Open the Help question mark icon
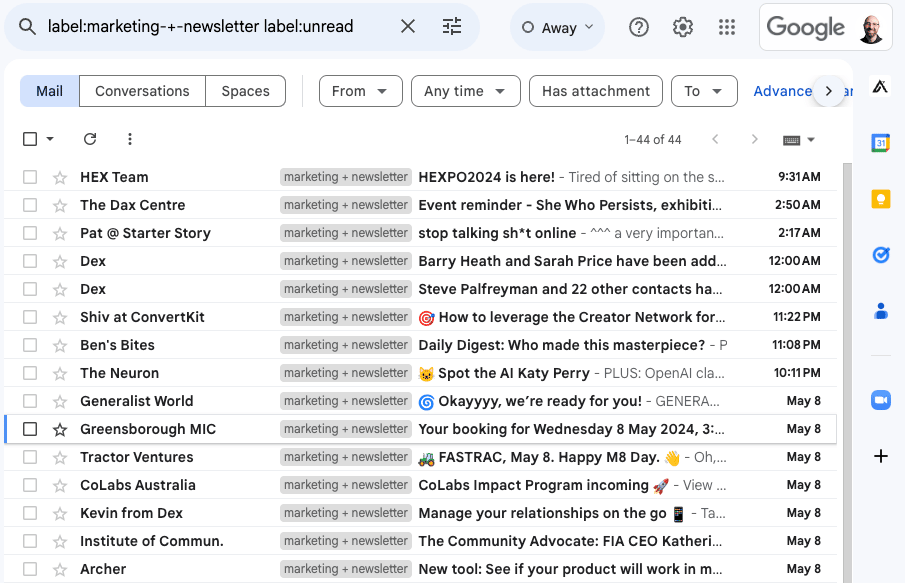 point(639,27)
